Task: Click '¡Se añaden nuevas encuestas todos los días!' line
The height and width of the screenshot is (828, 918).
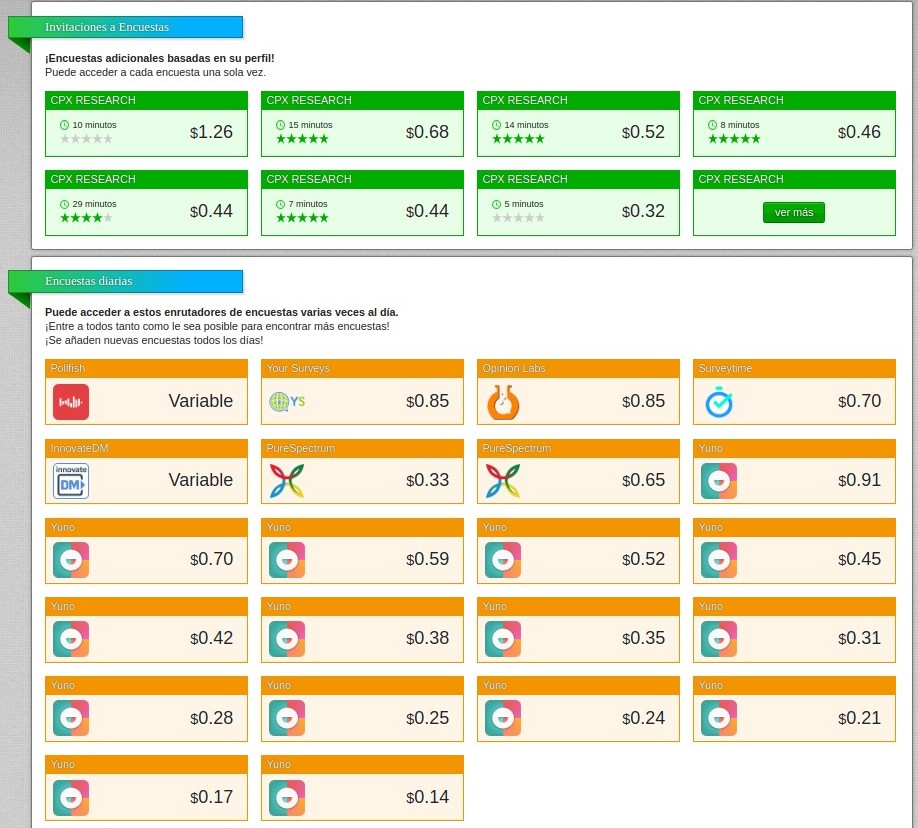Action: pos(154,340)
